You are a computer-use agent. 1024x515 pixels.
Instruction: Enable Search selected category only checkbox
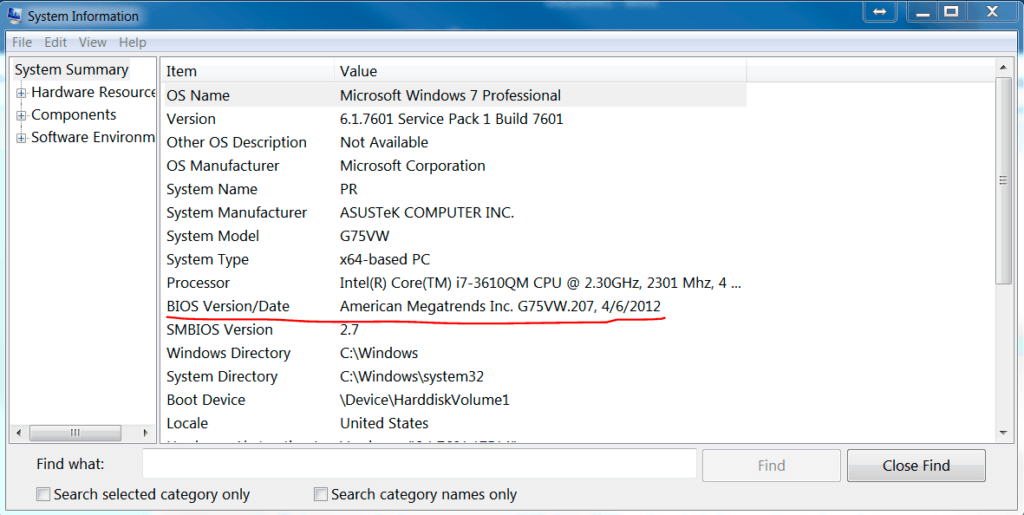click(43, 494)
